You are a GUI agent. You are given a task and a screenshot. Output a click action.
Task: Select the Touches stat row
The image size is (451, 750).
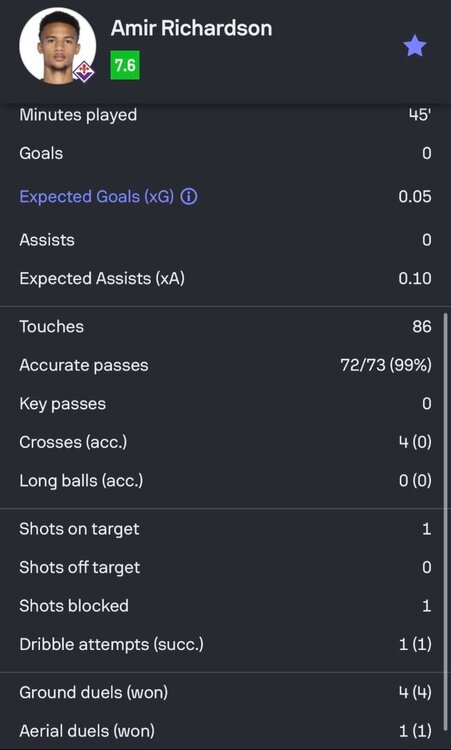(x=225, y=327)
